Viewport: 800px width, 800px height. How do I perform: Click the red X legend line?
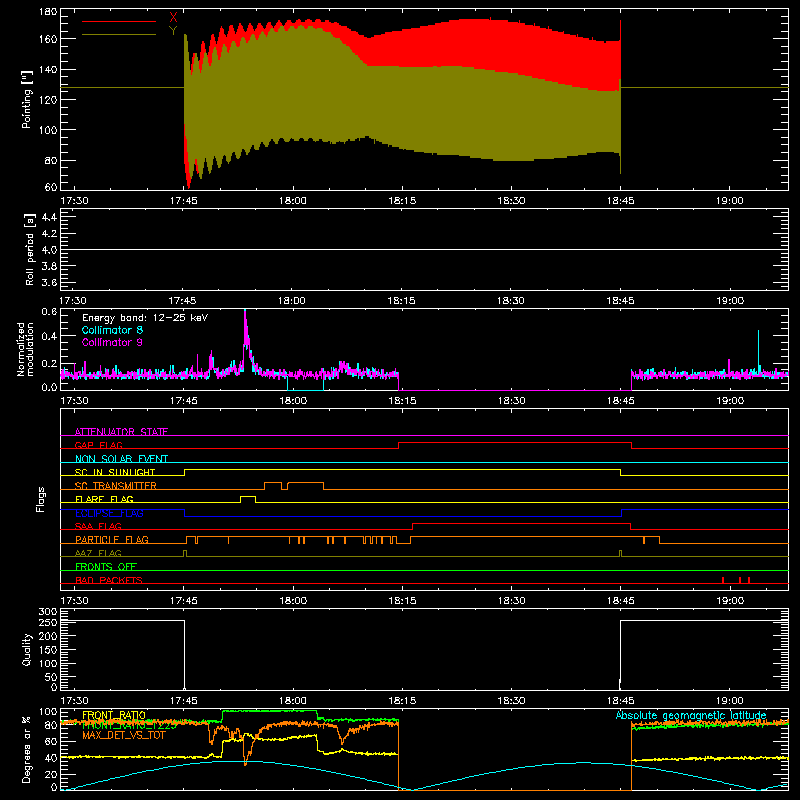(x=119, y=21)
